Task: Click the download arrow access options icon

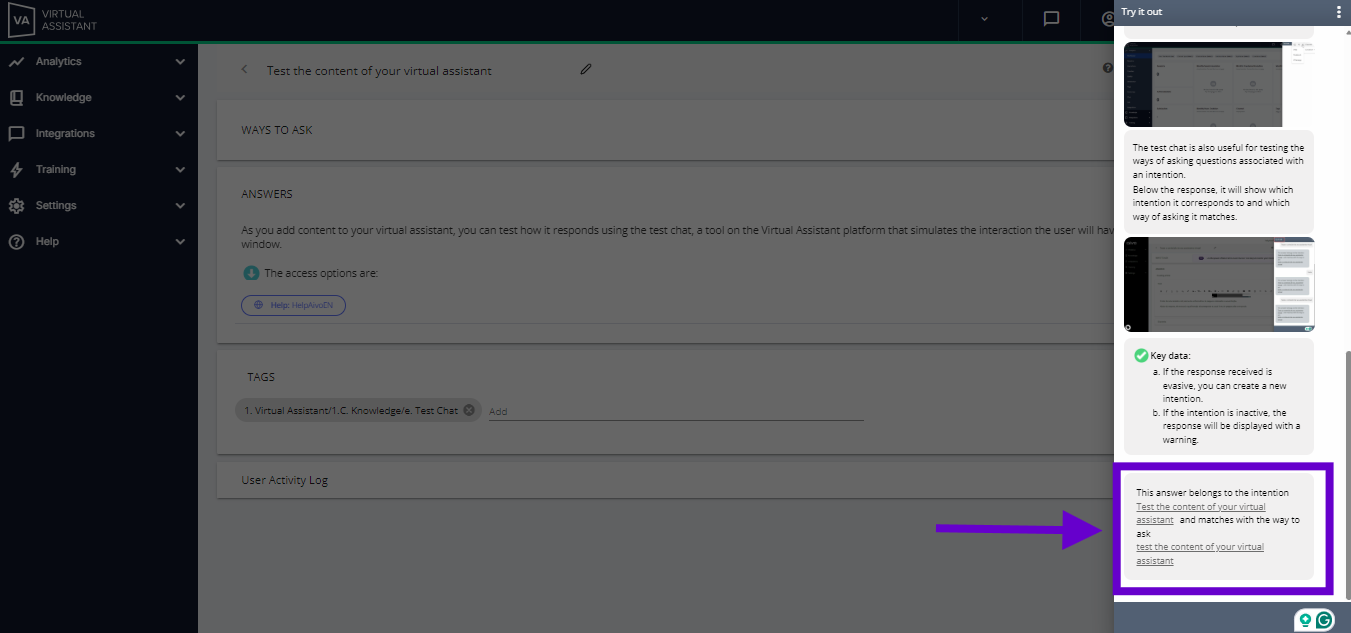Action: [251, 273]
